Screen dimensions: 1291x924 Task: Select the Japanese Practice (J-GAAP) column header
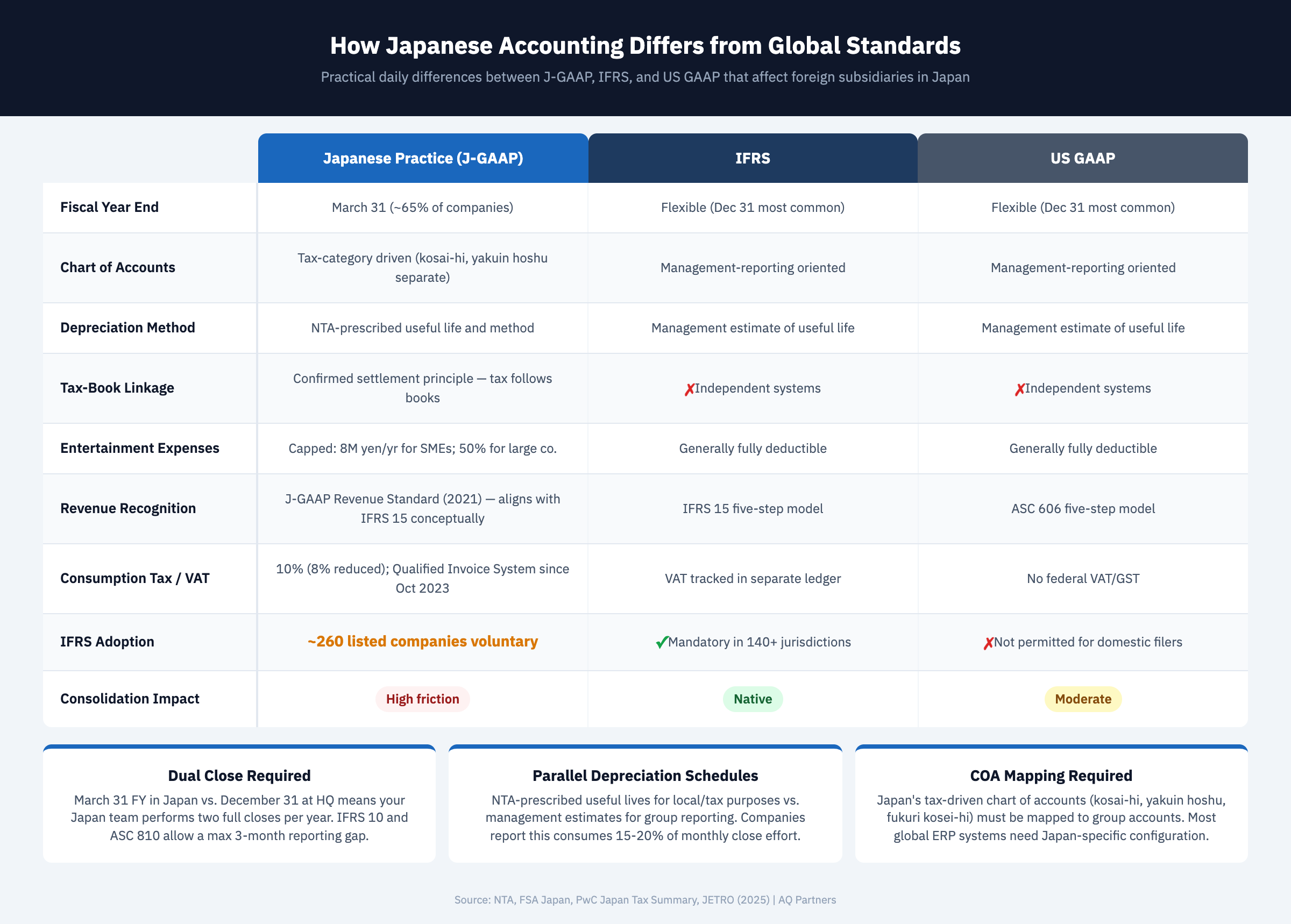coord(422,158)
